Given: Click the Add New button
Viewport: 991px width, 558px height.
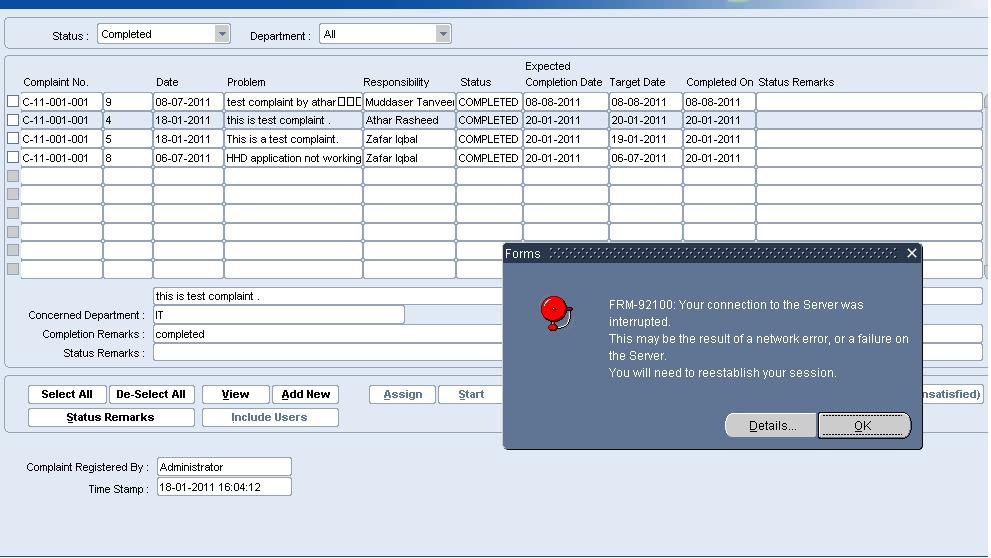Looking at the screenshot, I should pos(306,394).
